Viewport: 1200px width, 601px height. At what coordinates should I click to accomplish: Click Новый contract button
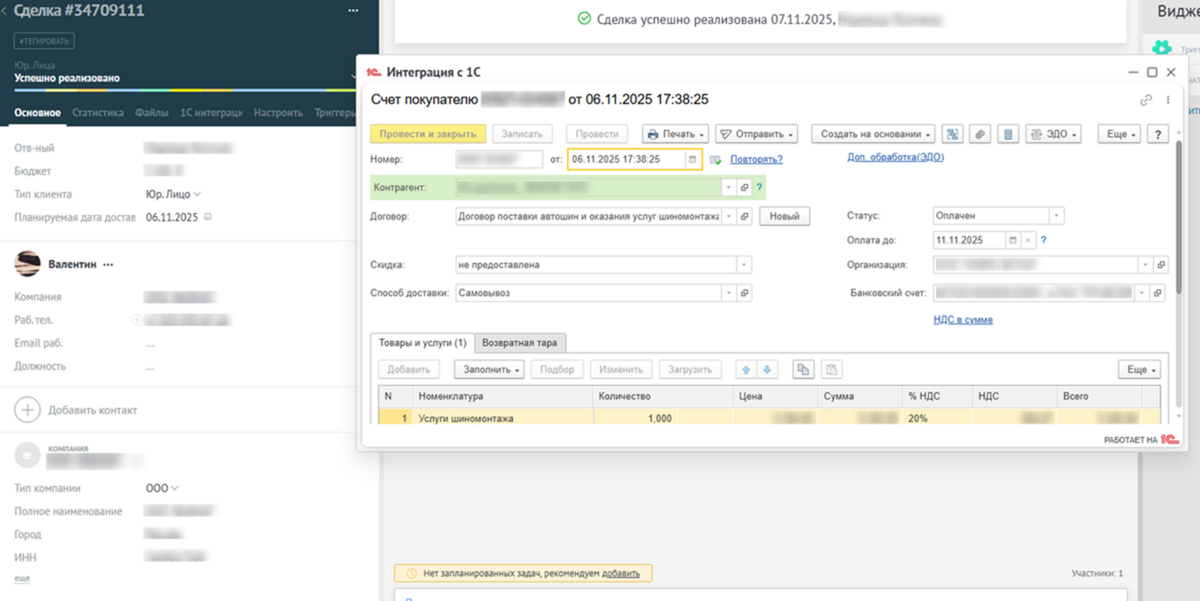tap(785, 216)
